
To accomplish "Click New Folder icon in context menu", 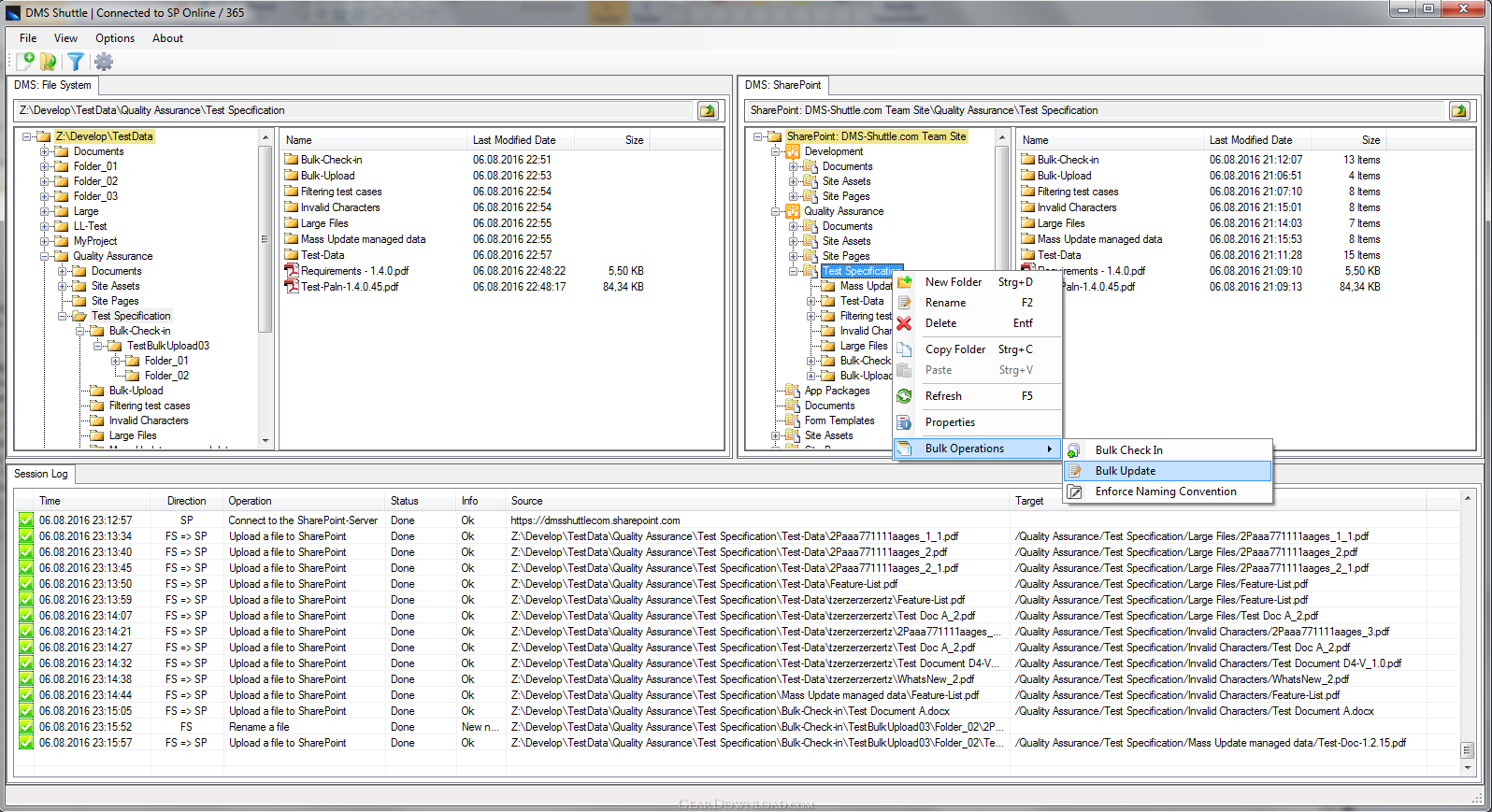I will 905,282.
